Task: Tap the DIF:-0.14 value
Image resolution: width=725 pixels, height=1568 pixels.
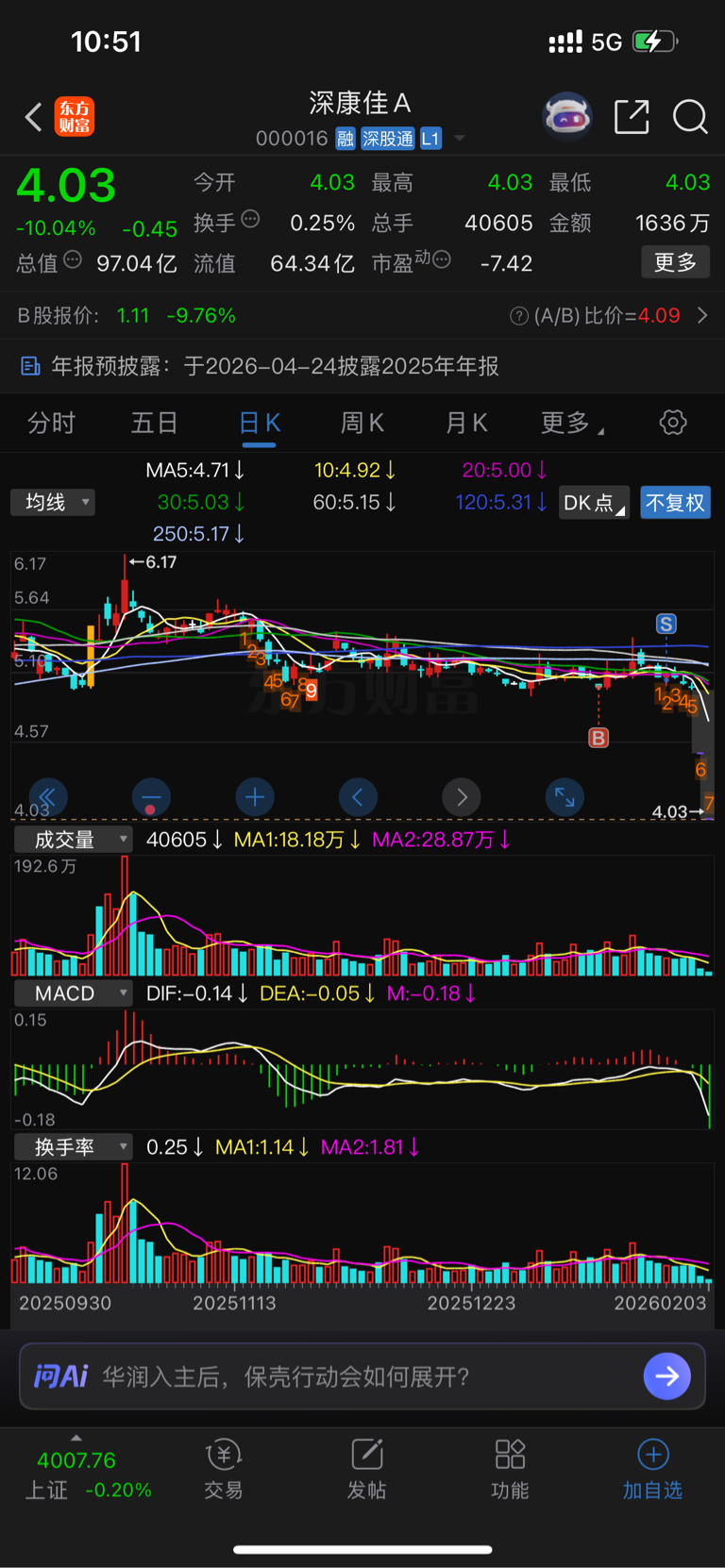Action: click(196, 993)
